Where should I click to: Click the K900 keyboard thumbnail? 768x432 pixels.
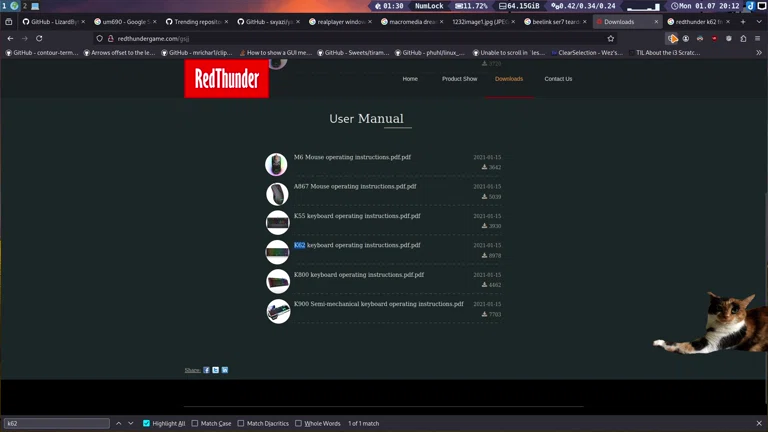click(278, 311)
